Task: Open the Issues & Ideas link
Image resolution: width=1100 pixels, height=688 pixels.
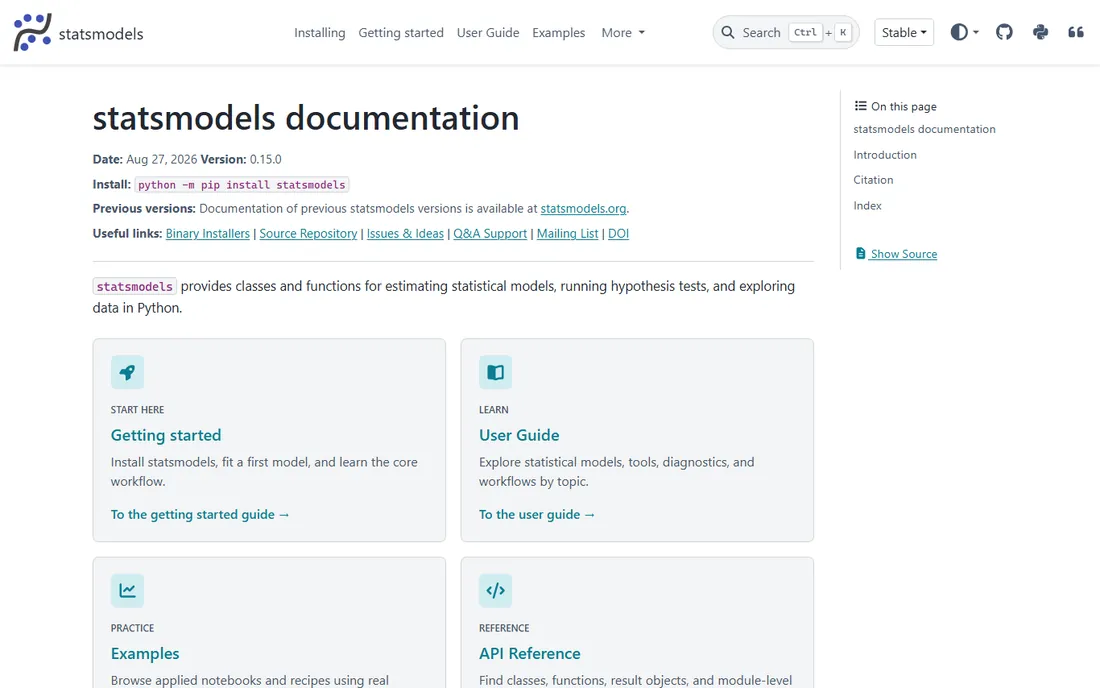Action: click(x=405, y=234)
